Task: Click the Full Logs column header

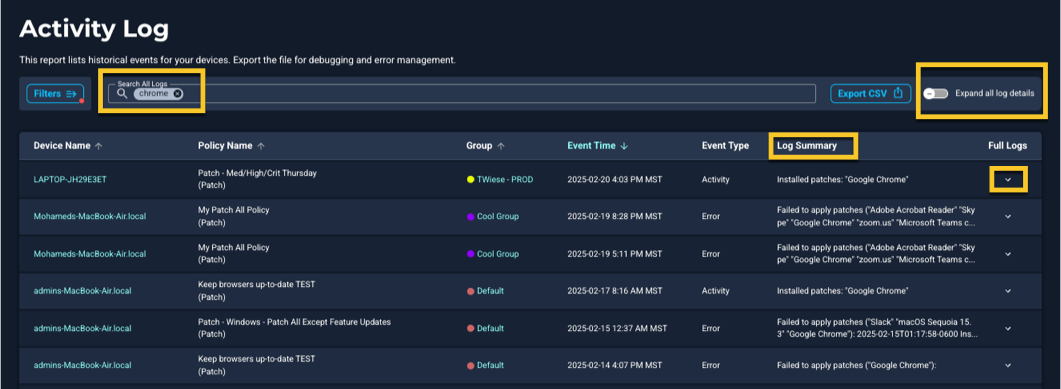Action: point(1008,145)
